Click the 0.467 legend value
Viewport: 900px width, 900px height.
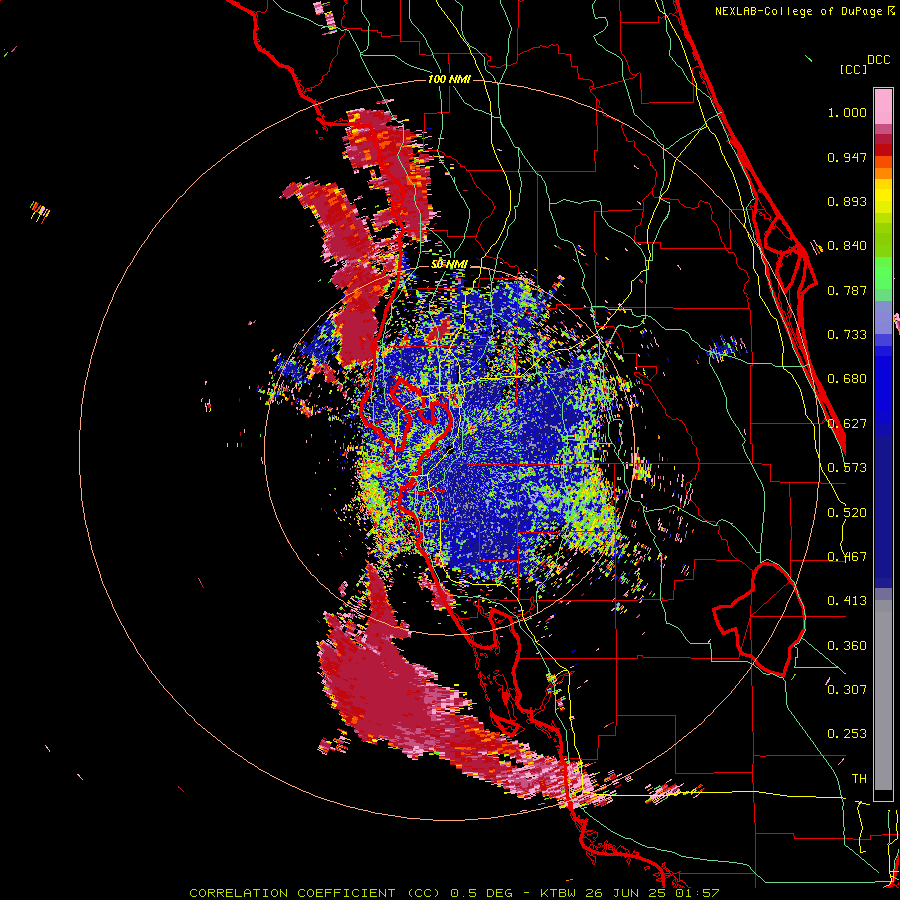click(847, 557)
